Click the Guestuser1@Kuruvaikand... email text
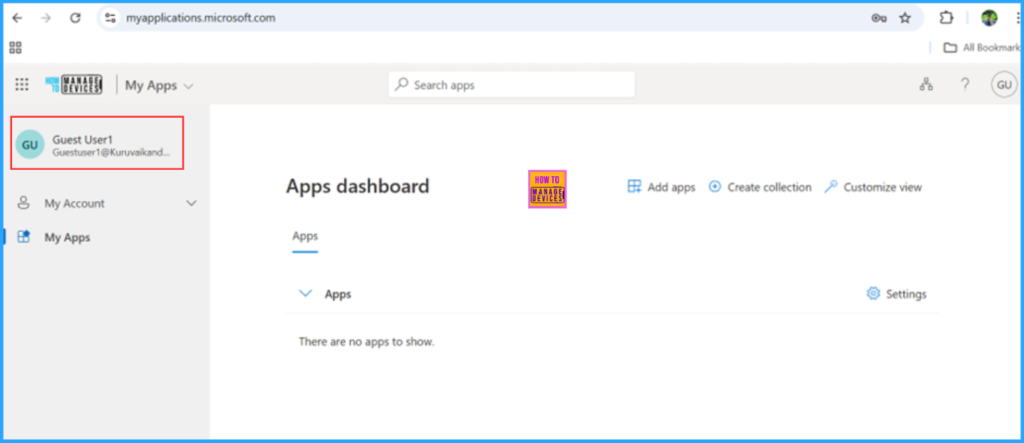The image size is (1024, 443). [x=111, y=152]
